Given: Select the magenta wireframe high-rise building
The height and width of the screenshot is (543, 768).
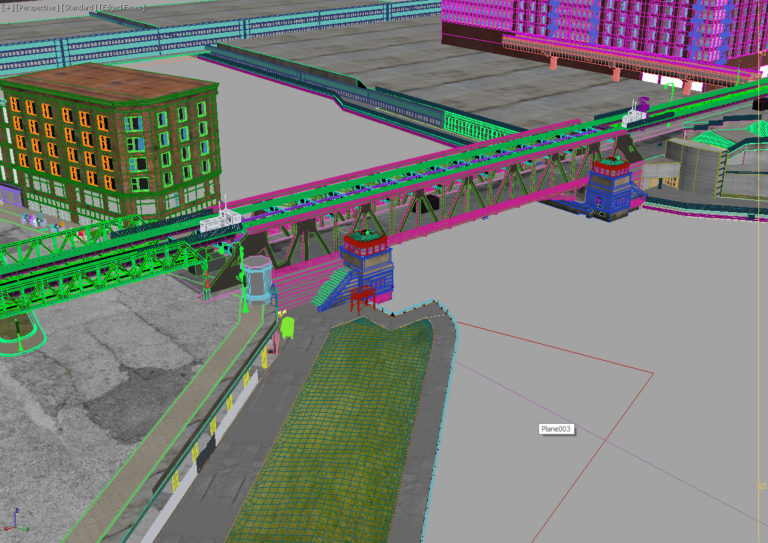Looking at the screenshot, I should point(600,28).
